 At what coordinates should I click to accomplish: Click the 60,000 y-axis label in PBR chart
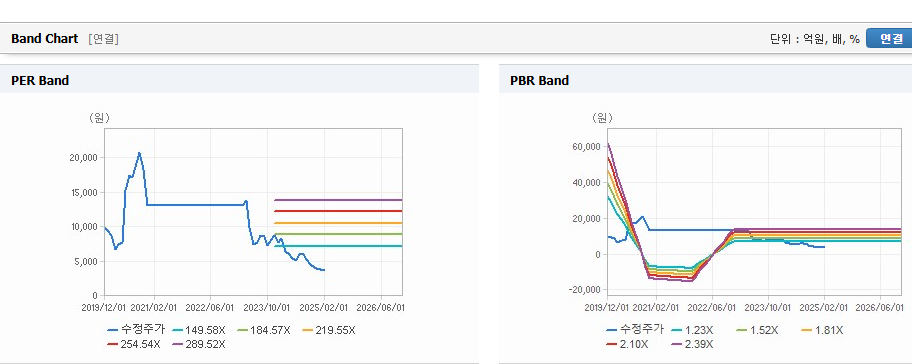pos(587,147)
